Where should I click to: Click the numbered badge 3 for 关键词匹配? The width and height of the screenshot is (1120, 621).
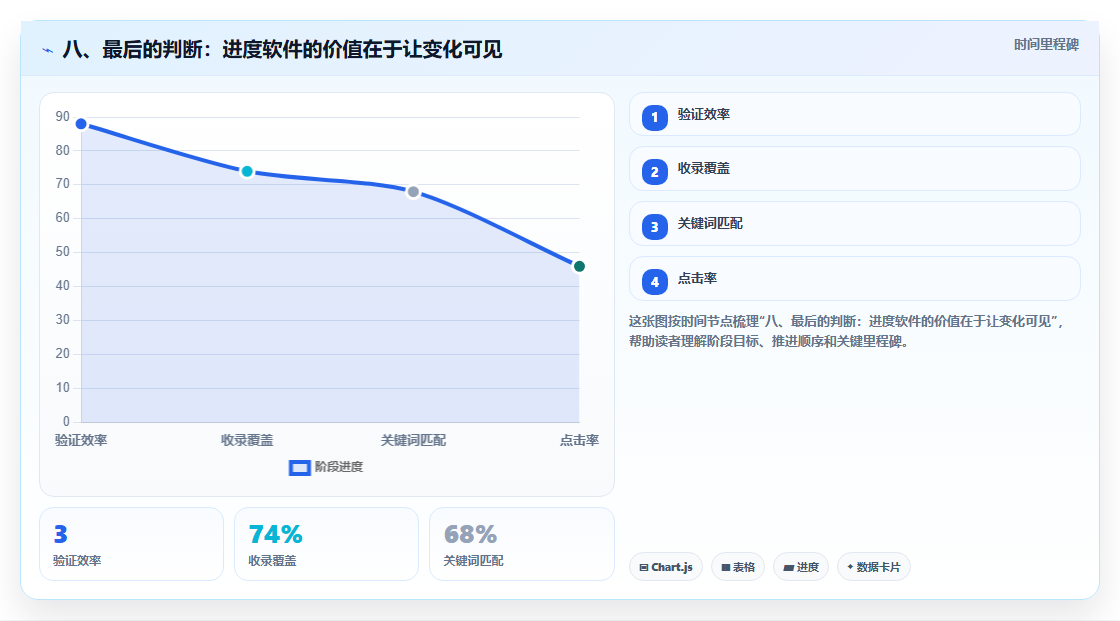(x=654, y=227)
